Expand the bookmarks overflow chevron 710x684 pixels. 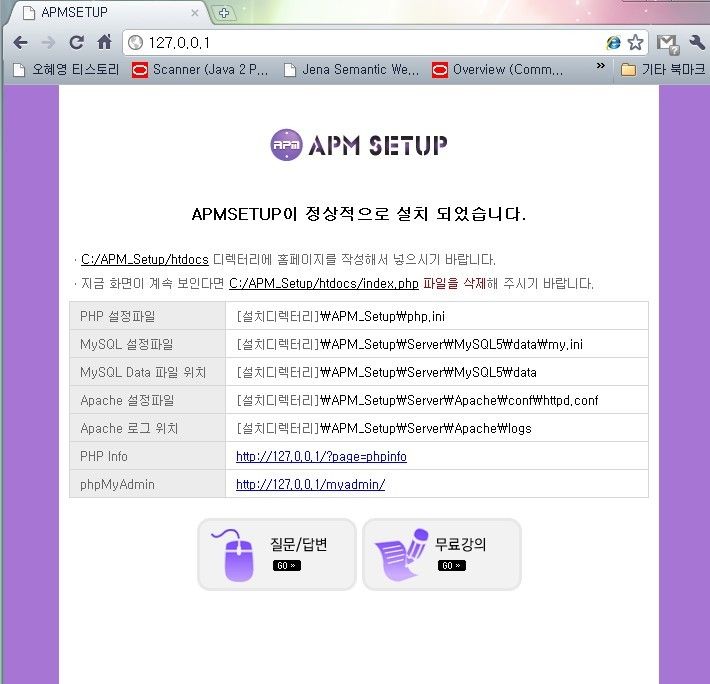point(600,66)
